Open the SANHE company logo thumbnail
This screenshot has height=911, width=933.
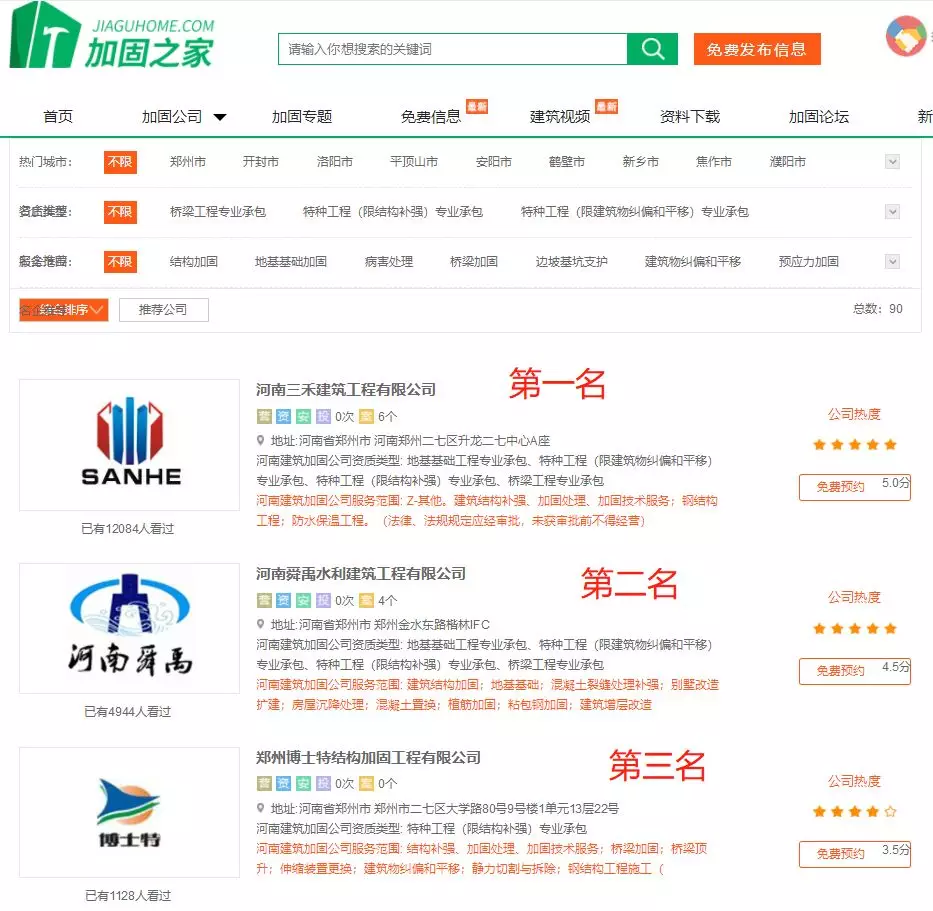click(130, 445)
